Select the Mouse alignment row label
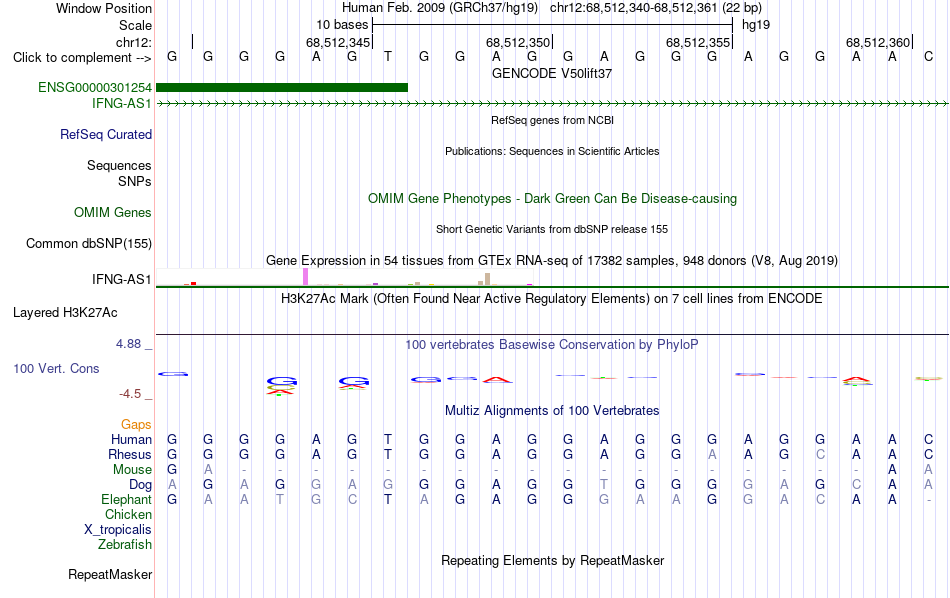950x598 pixels. 132,470
